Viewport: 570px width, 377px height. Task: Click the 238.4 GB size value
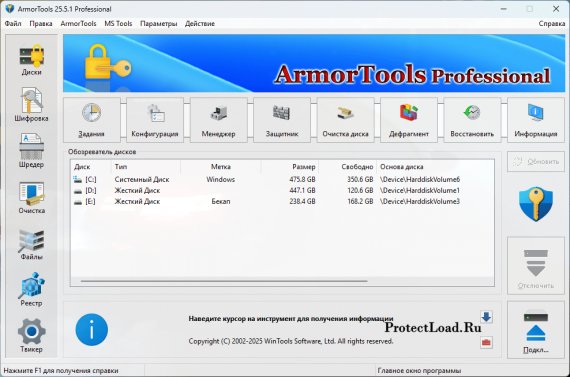[x=302, y=201]
